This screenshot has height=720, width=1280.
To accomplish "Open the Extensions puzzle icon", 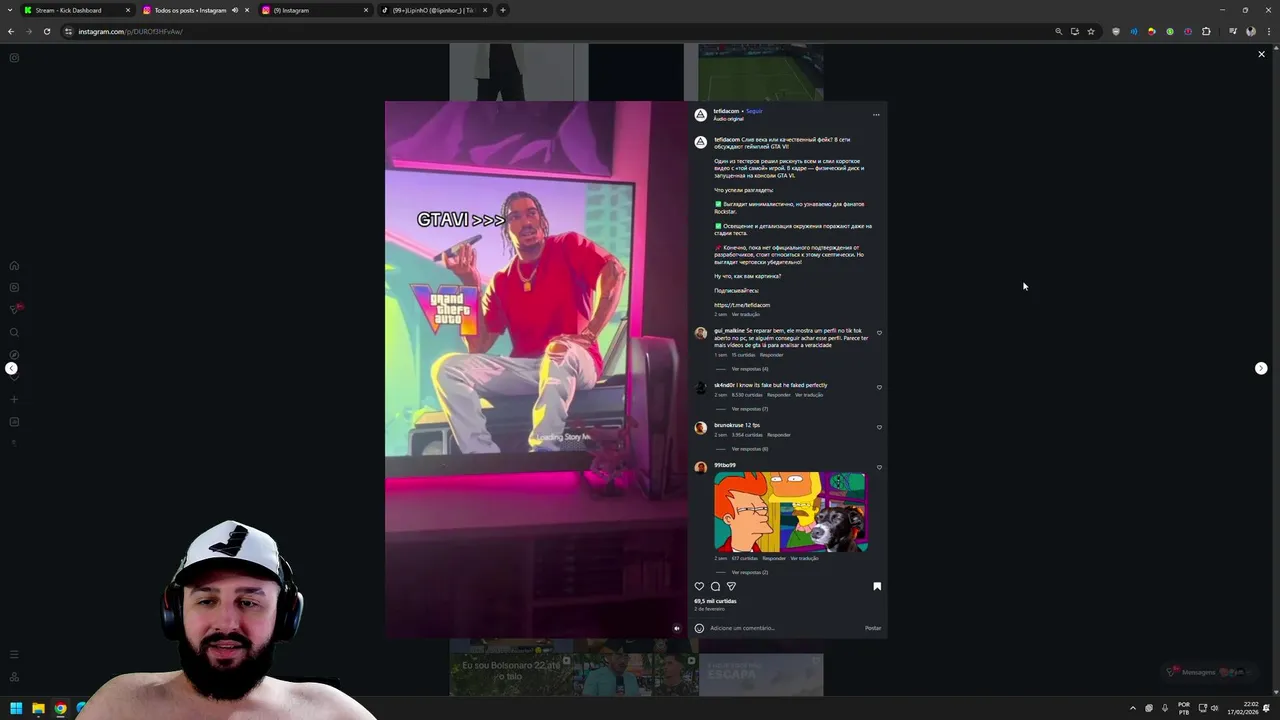I will point(1206,31).
